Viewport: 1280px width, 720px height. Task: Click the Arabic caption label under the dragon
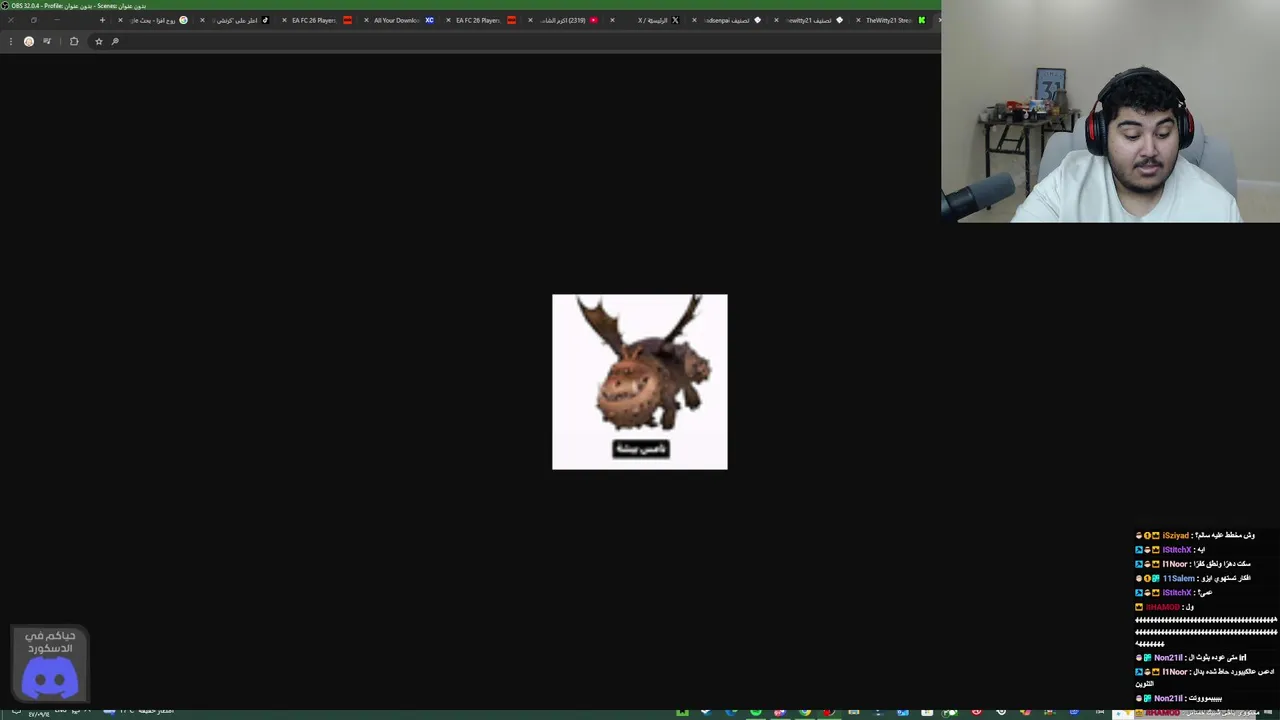(640, 449)
